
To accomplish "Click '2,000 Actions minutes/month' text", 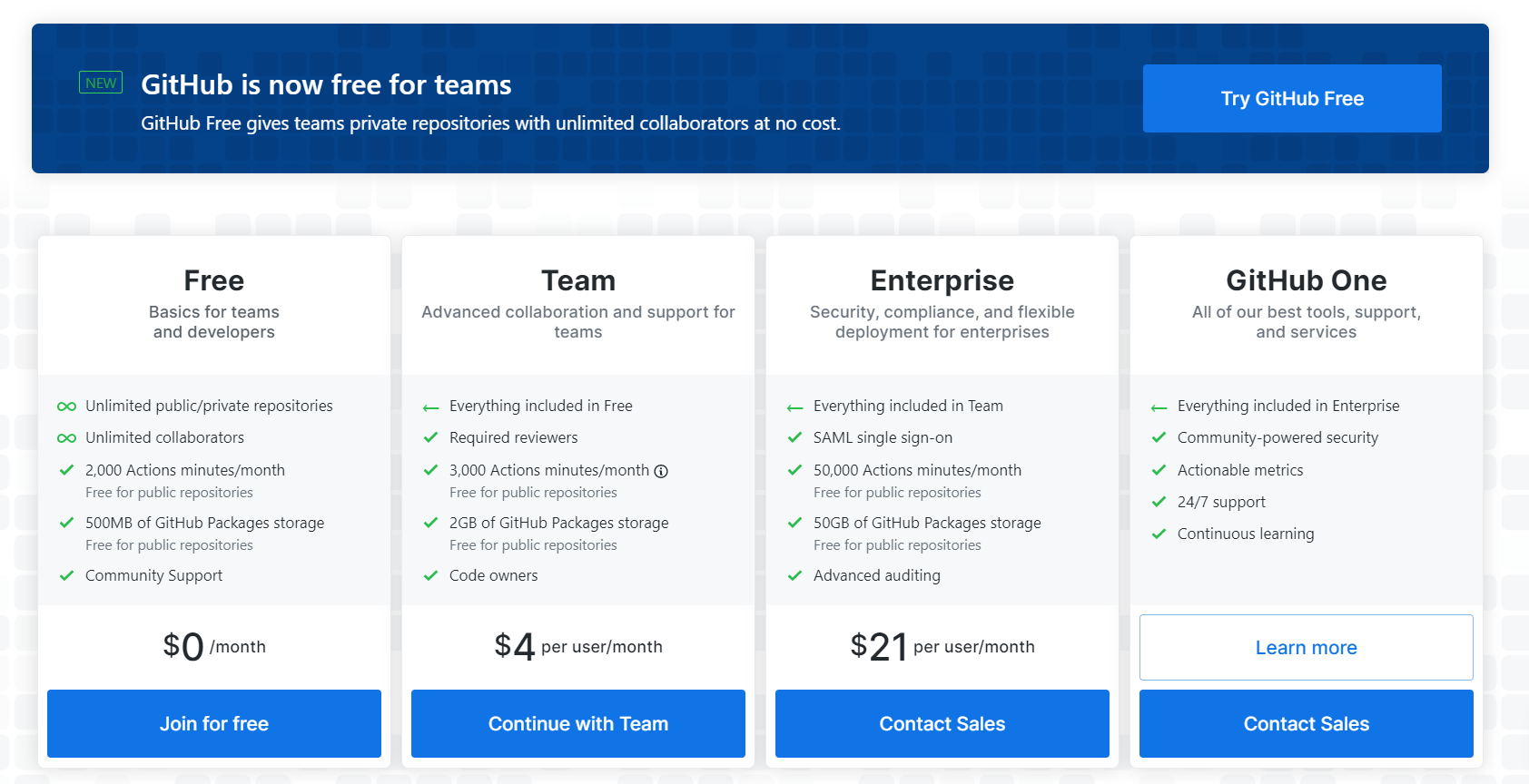I will coord(185,470).
